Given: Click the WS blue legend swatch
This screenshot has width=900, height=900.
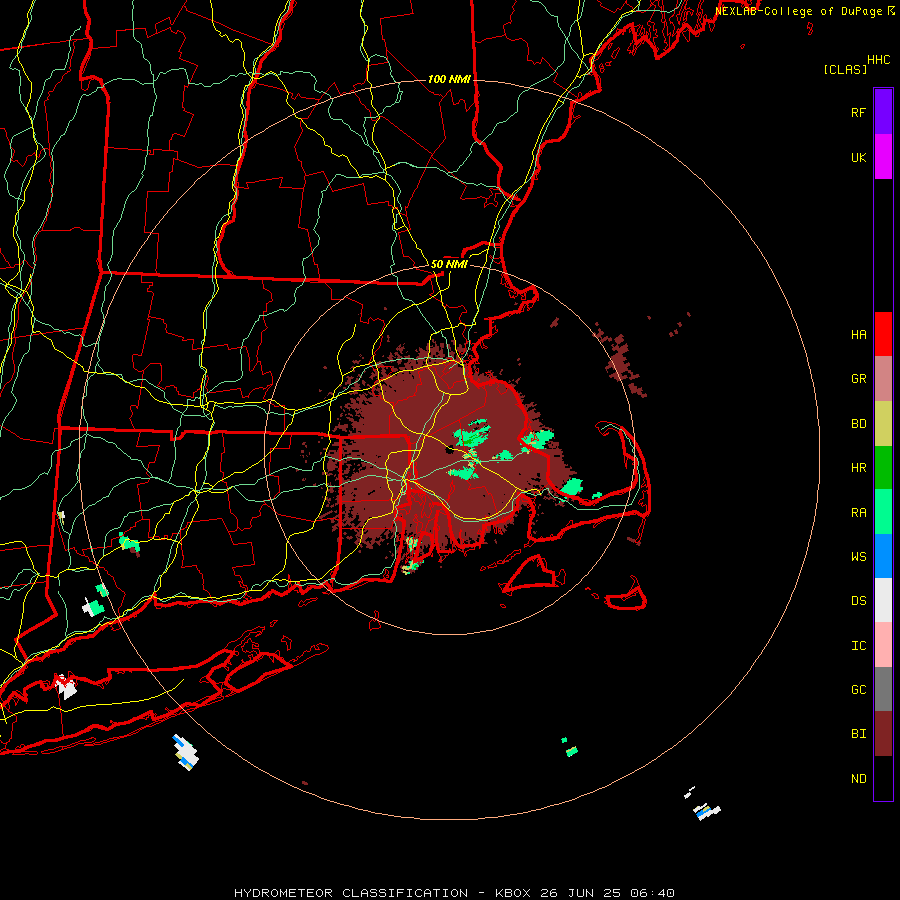Looking at the screenshot, I should tap(883, 556).
